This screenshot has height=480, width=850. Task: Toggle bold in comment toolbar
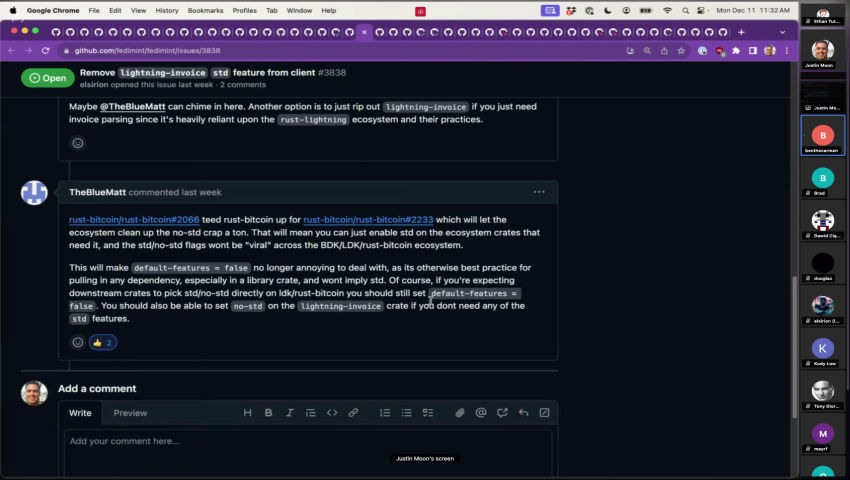[x=268, y=412]
